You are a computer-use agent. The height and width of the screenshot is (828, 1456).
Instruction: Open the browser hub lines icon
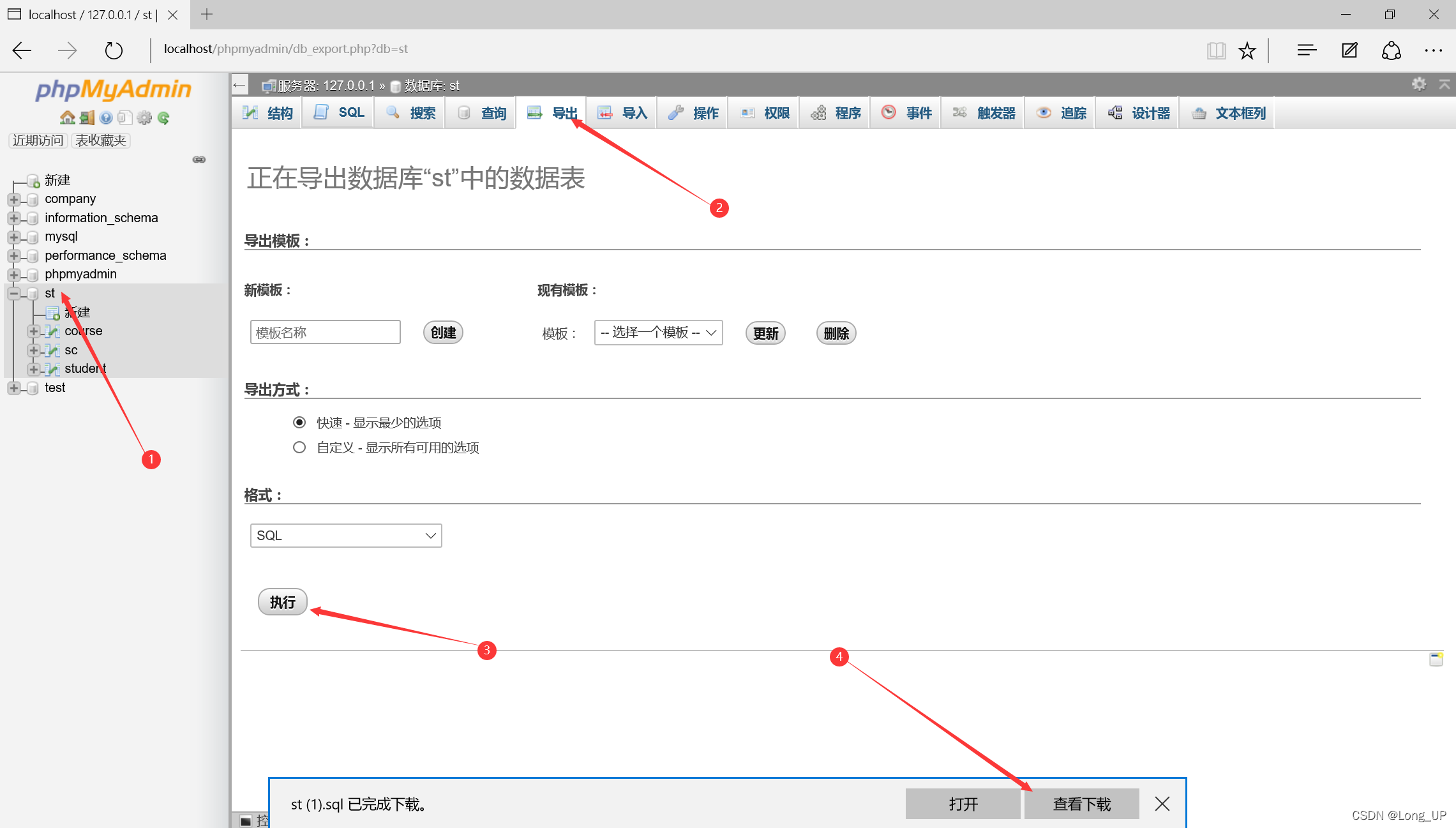pos(1307,50)
